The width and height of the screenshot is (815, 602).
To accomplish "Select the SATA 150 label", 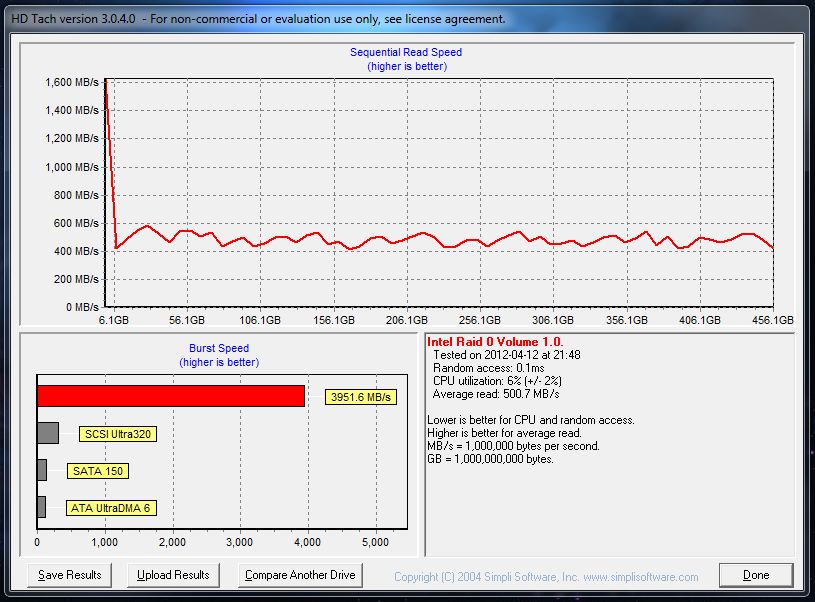I will tap(98, 471).
